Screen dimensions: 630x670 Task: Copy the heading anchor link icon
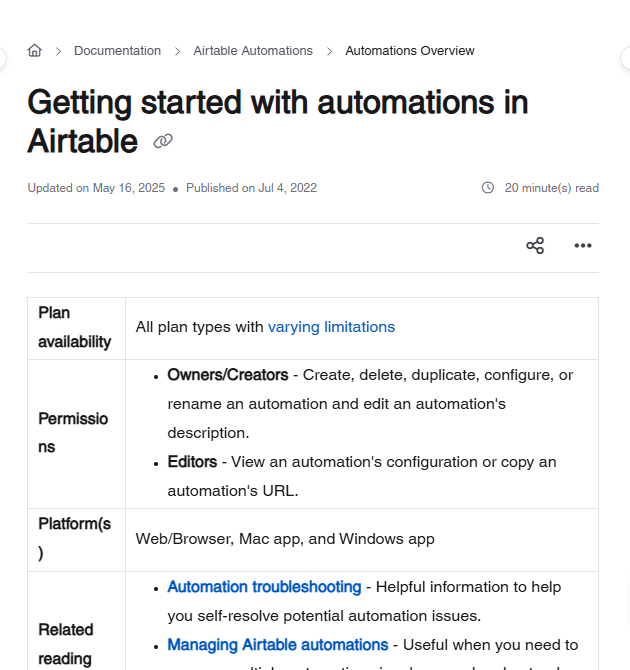pyautogui.click(x=163, y=141)
